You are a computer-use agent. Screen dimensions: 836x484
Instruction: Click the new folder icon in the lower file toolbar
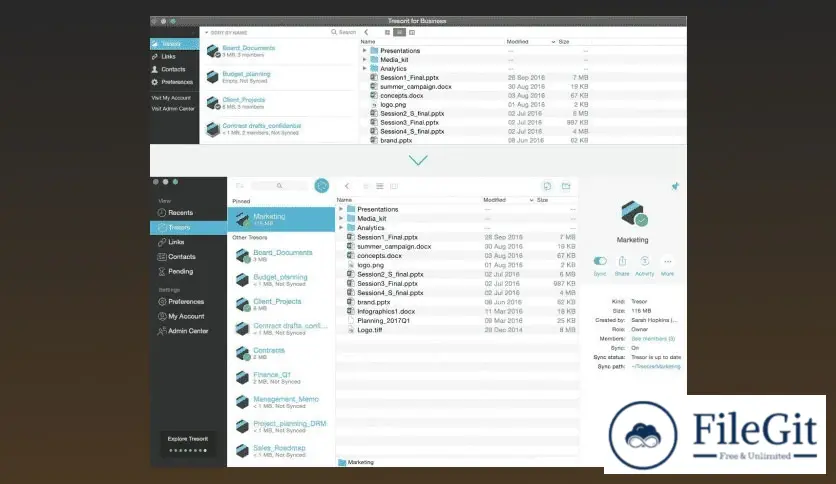pos(566,185)
